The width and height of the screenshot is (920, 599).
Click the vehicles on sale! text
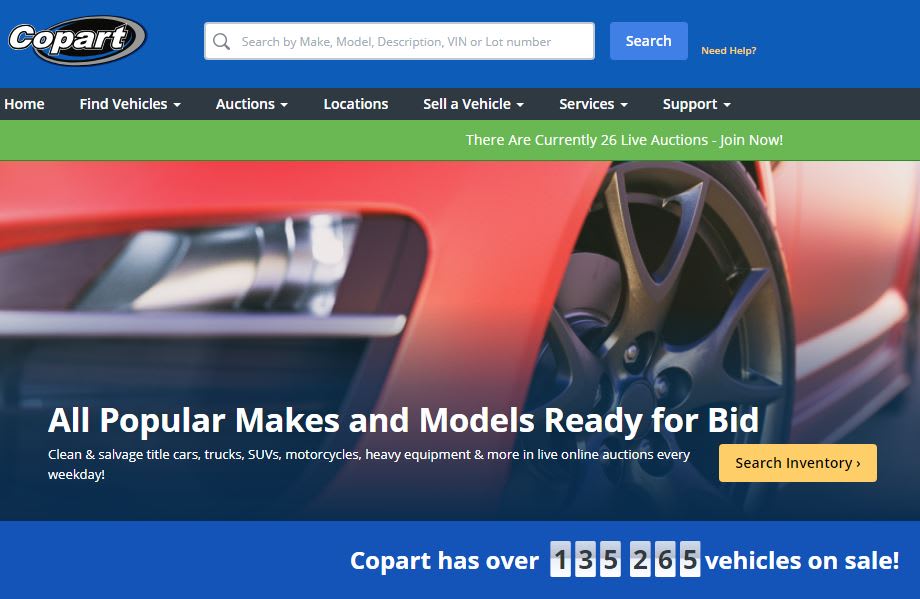click(801, 560)
